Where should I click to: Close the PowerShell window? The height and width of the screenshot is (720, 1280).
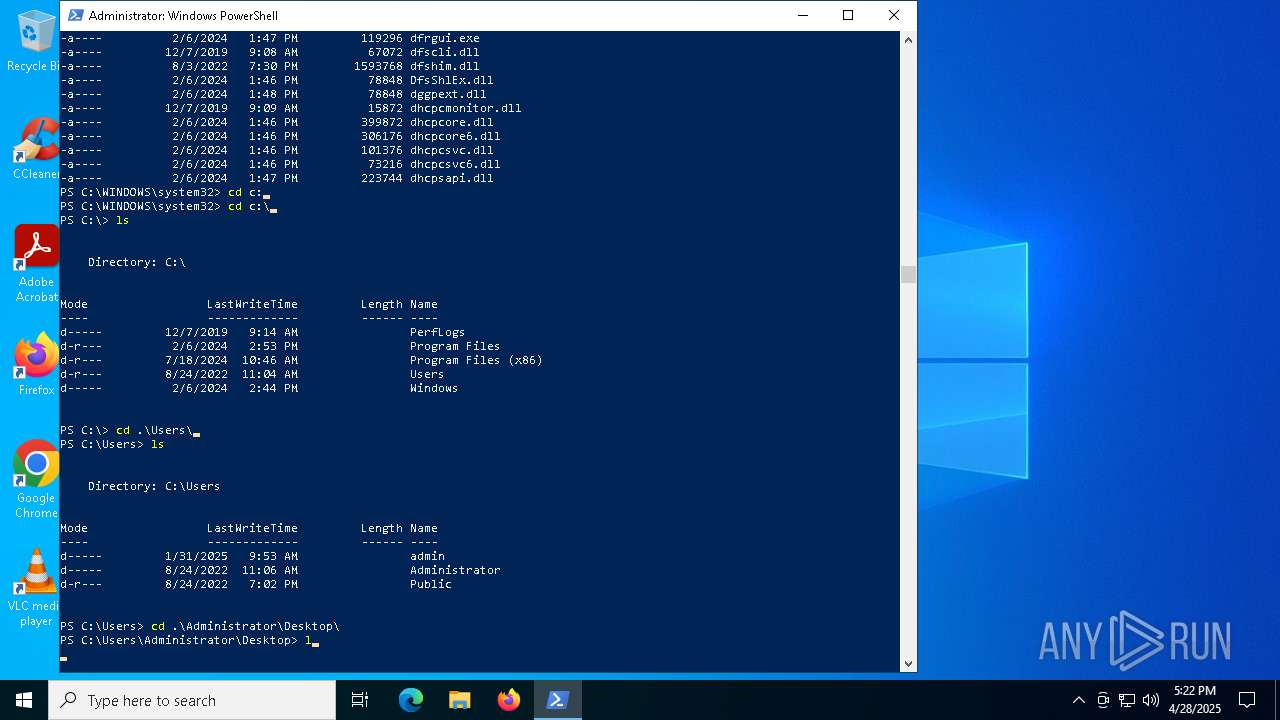click(x=894, y=15)
